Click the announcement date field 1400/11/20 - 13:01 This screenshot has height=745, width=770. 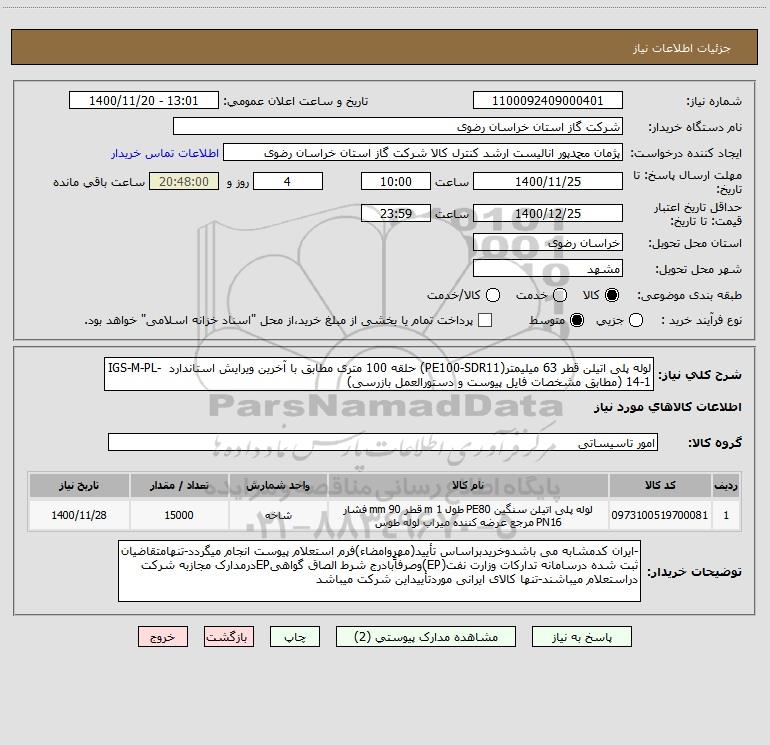pyautogui.click(x=144, y=101)
